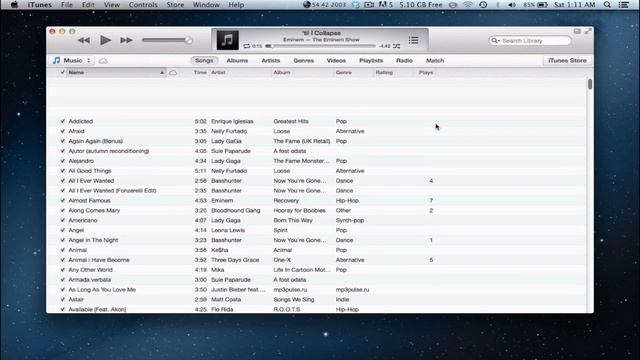Open the File menu
The width and height of the screenshot is (640, 360).
tap(67, 5)
